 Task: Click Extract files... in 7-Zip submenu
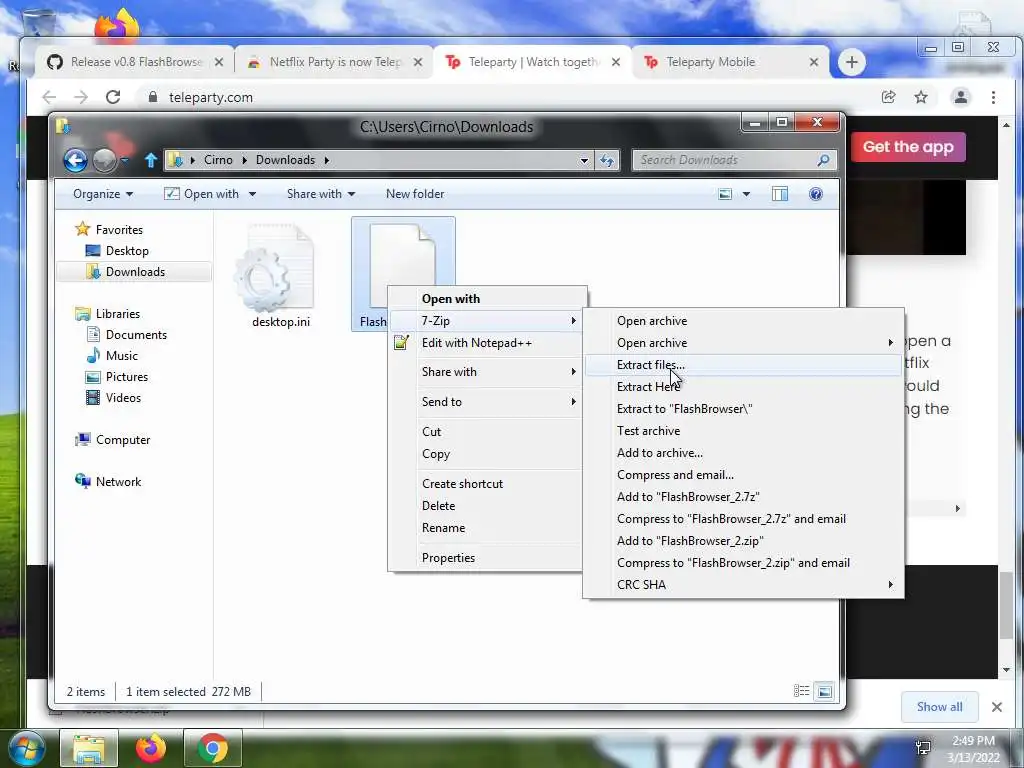[x=743, y=365]
